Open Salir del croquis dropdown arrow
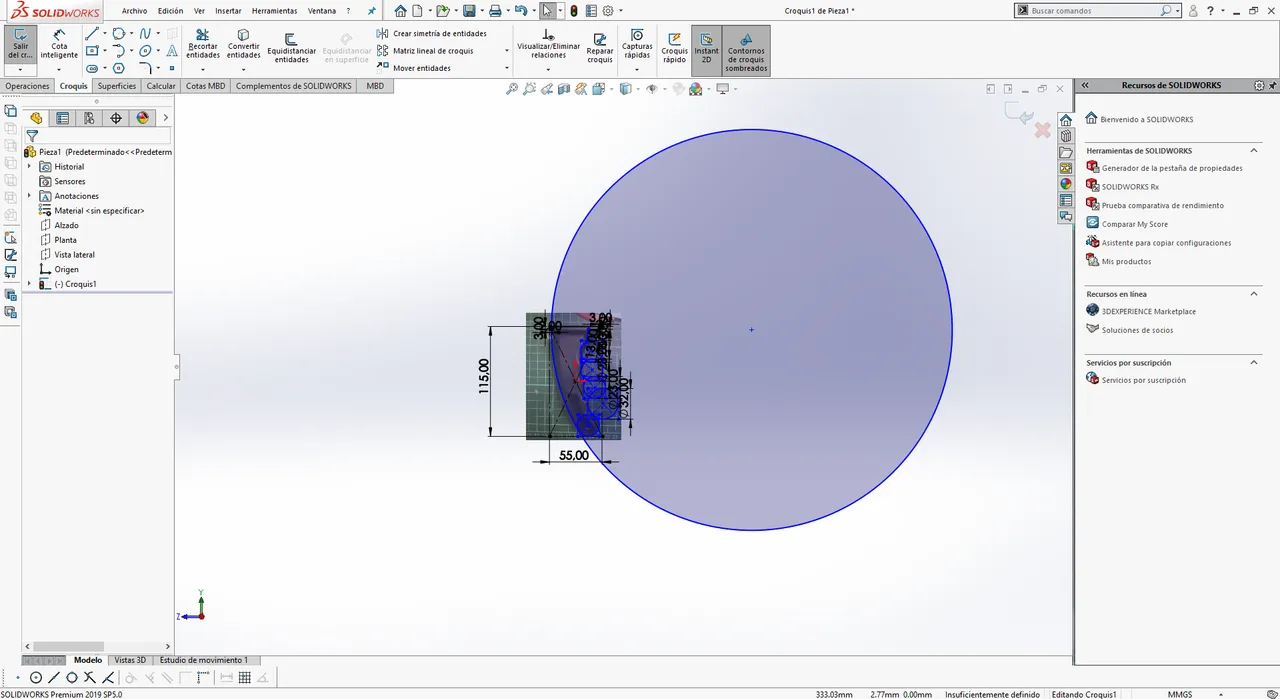The image size is (1280, 699). coord(20,70)
